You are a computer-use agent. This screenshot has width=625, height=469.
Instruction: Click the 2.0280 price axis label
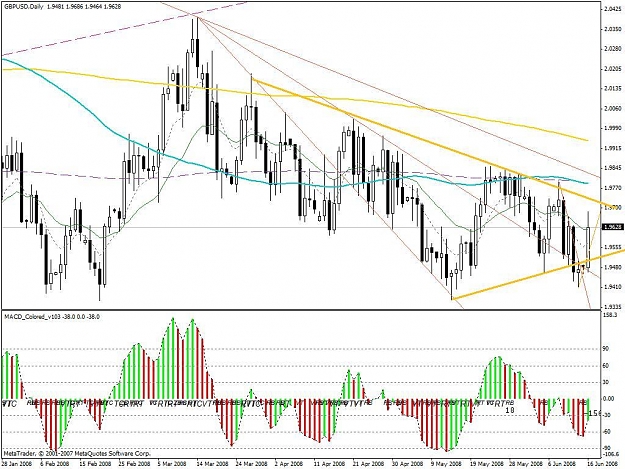click(x=612, y=49)
